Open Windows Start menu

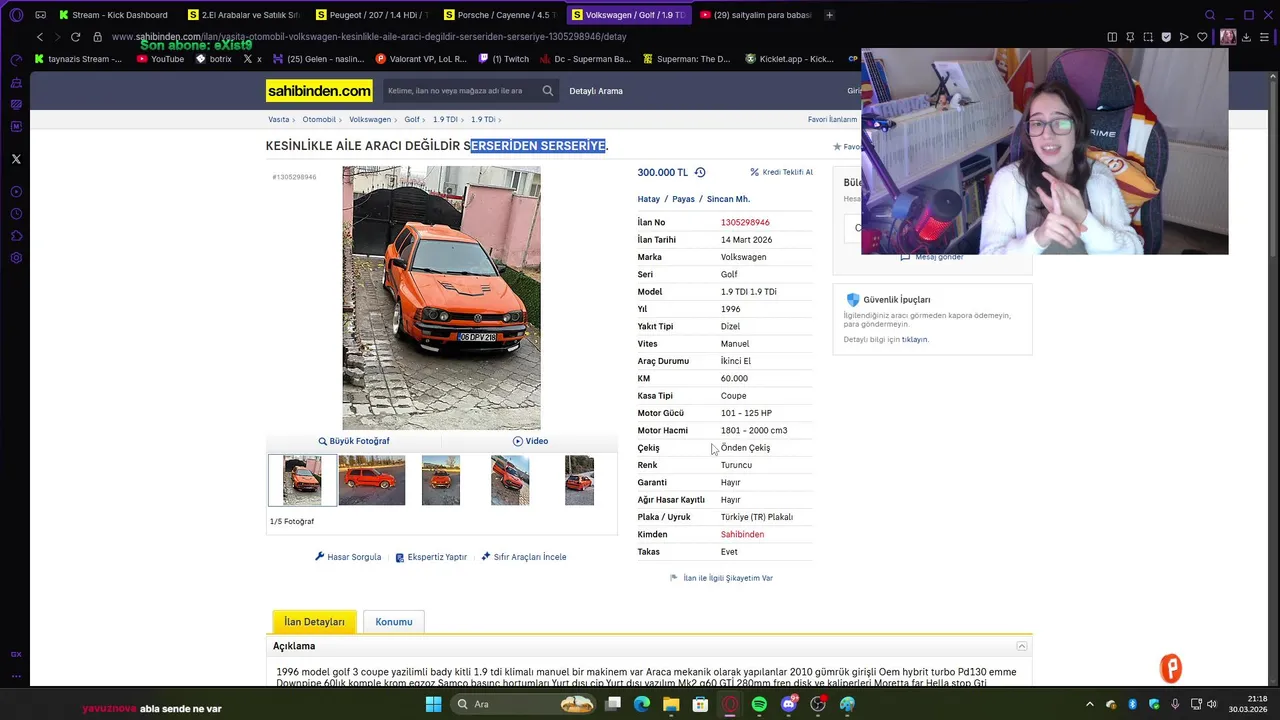point(433,704)
